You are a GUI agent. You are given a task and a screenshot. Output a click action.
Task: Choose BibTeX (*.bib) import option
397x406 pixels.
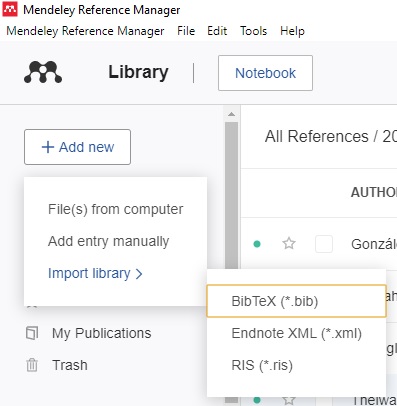[x=296, y=301]
